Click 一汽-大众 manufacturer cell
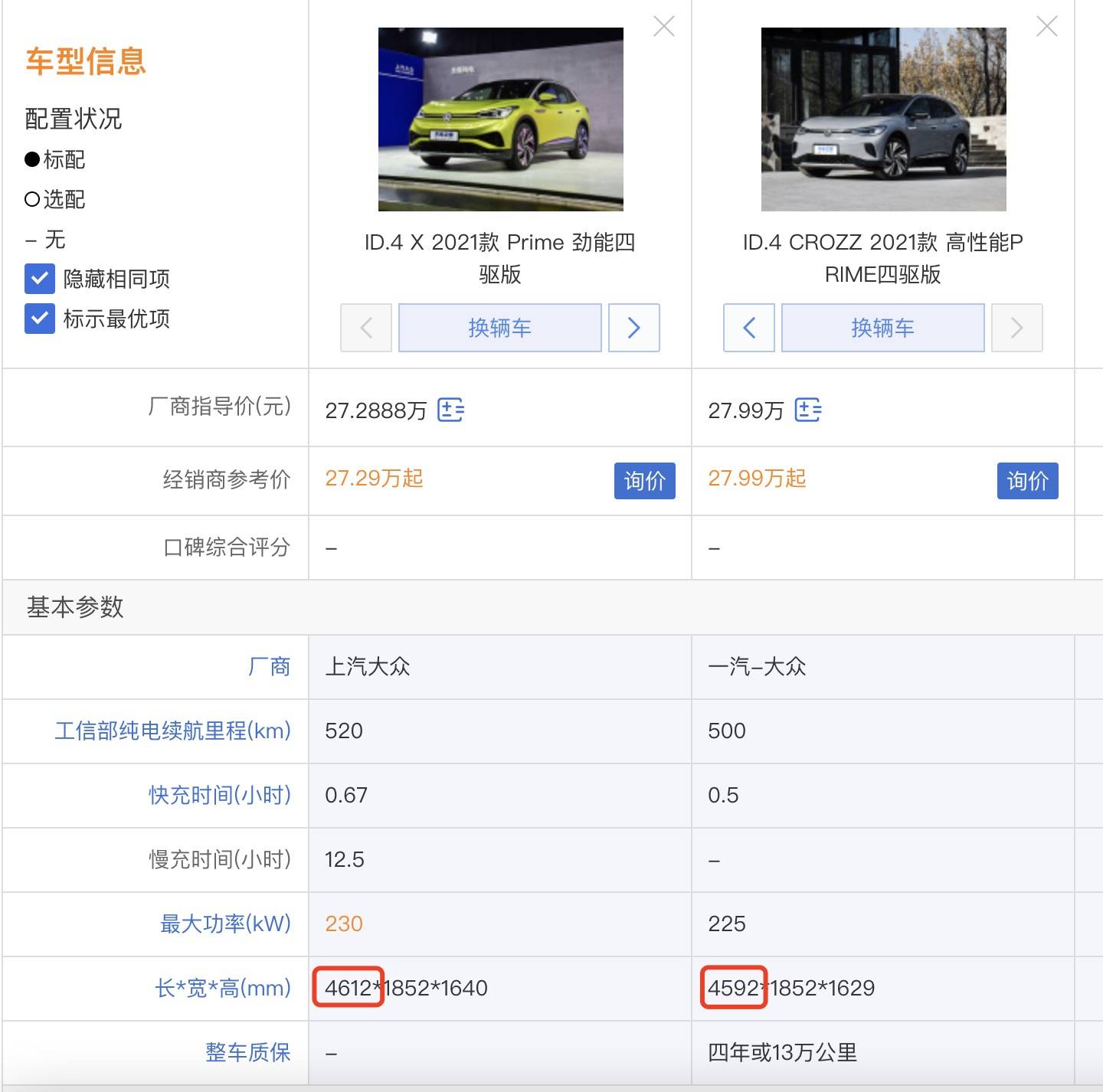Screen dimensions: 1103x1092 coord(757,666)
